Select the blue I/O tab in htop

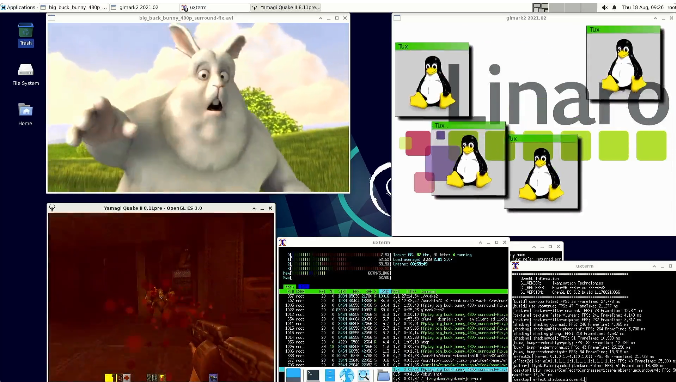(304, 286)
